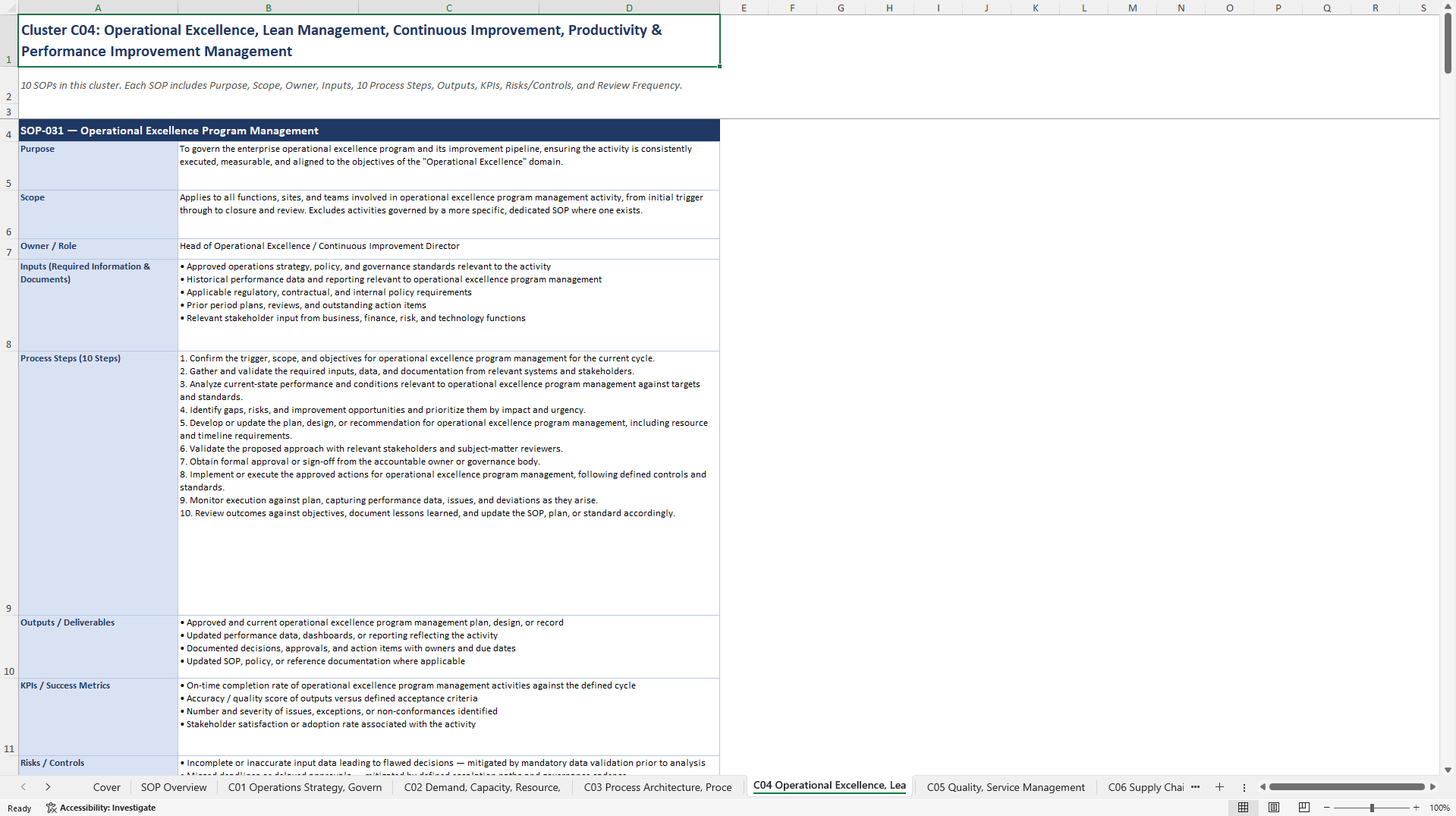This screenshot has width=1456, height=816.
Task: Click vertical scrollbar down arrow
Action: pos(1448,770)
